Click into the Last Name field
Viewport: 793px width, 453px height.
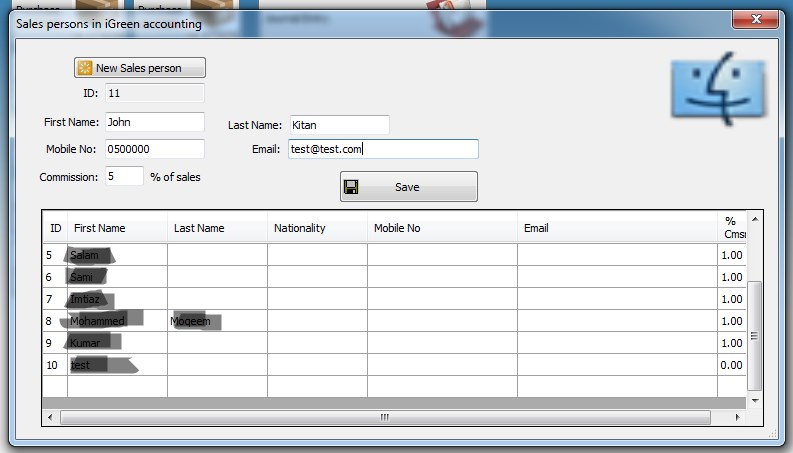click(340, 125)
